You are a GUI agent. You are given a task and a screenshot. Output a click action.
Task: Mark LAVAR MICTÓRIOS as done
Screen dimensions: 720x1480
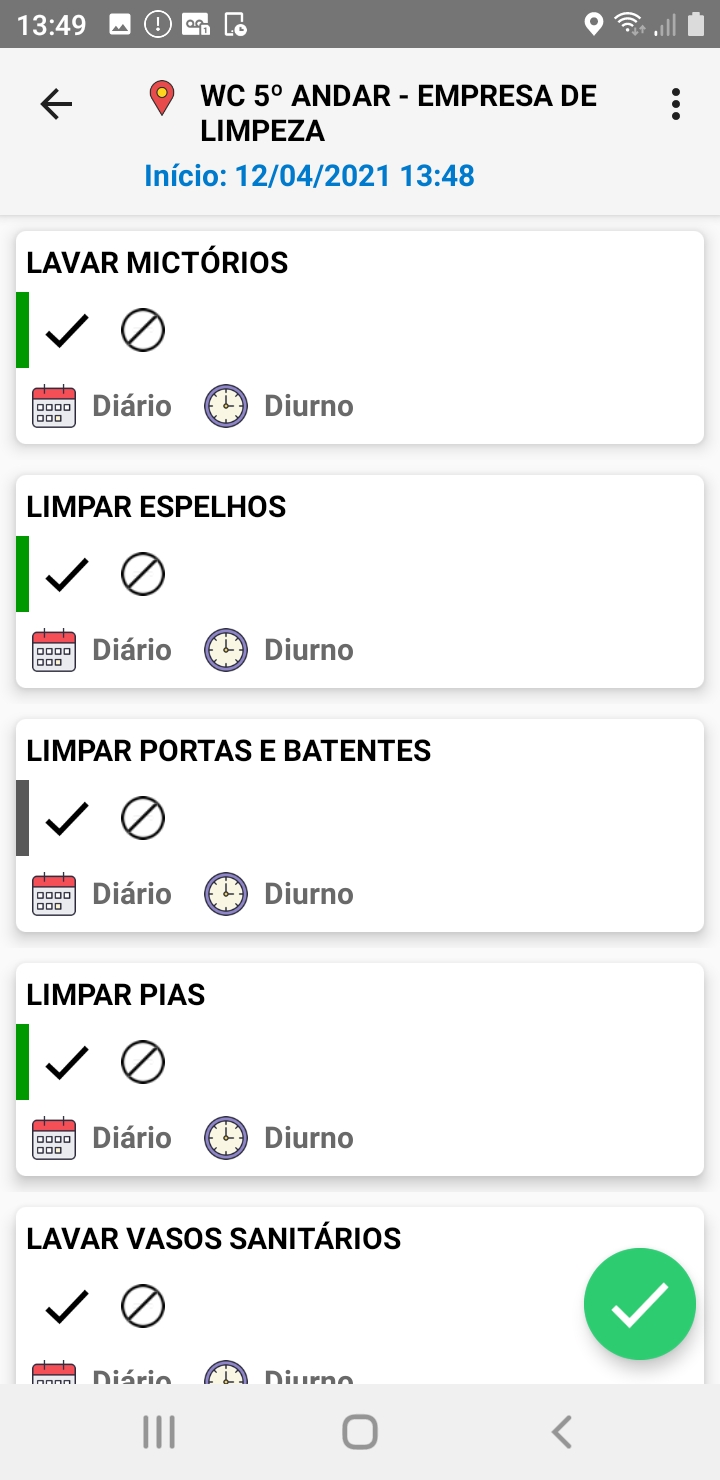tap(67, 330)
